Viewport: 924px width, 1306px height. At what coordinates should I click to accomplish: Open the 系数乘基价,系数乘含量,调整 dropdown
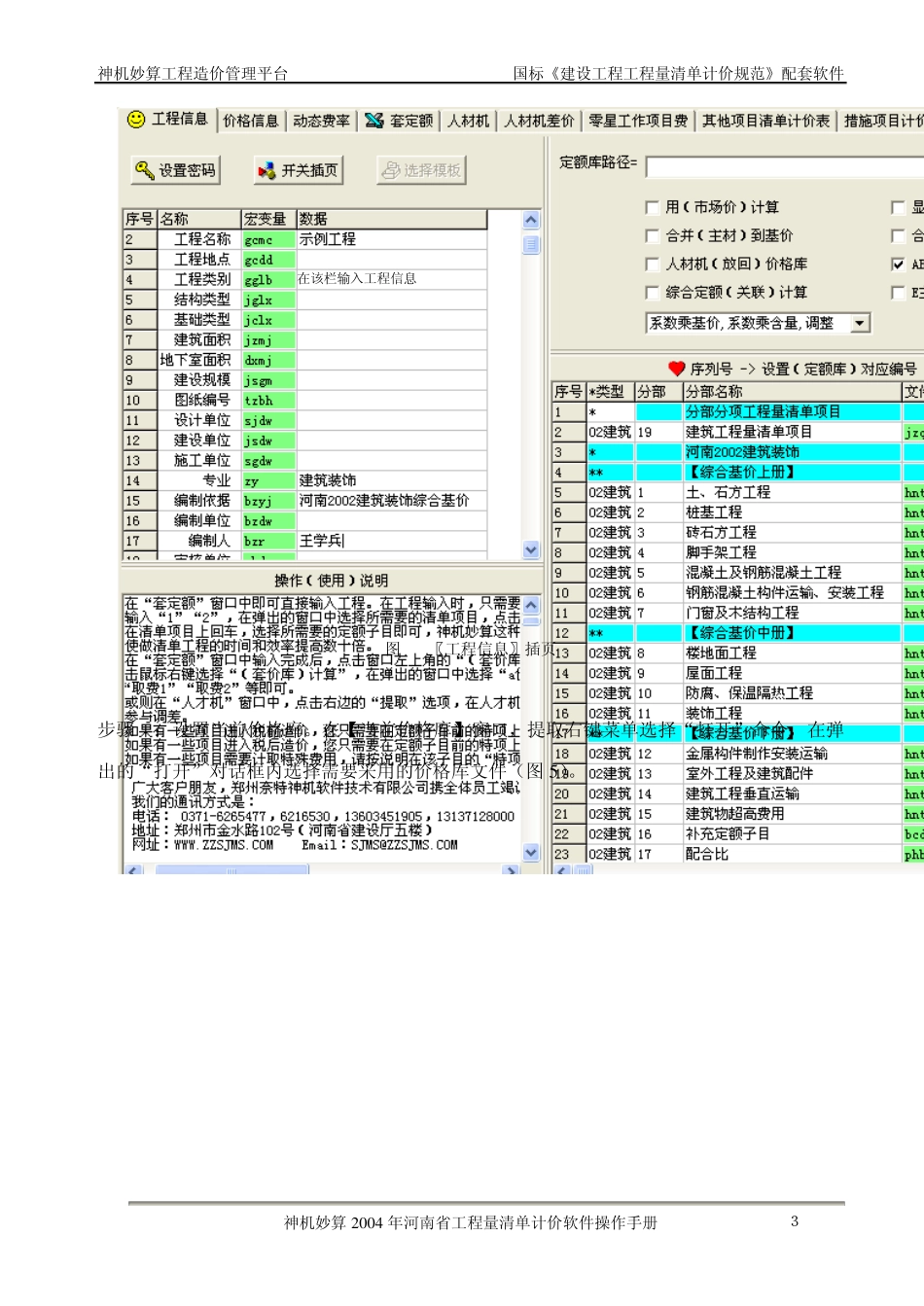tap(860, 323)
